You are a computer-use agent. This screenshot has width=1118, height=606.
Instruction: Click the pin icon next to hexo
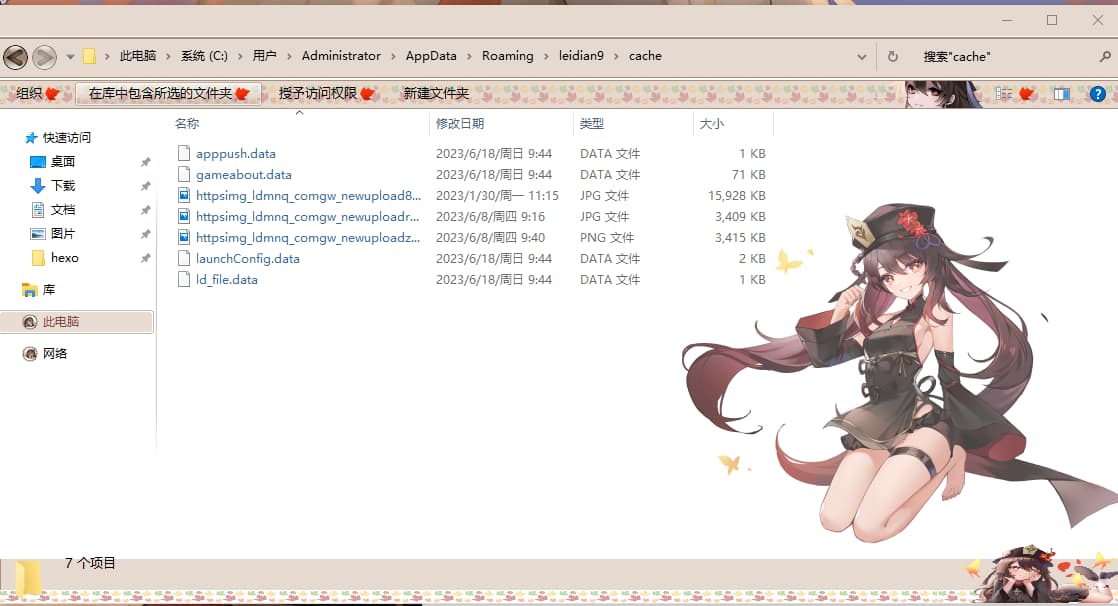point(145,259)
